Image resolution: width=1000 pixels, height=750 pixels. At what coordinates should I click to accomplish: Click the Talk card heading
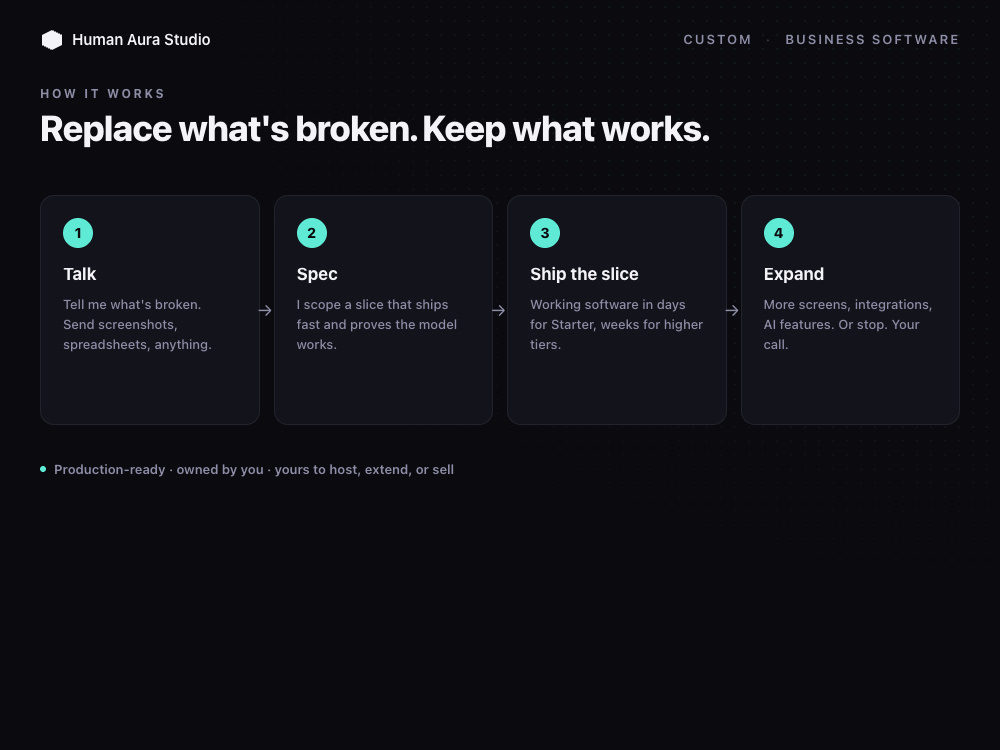click(80, 274)
